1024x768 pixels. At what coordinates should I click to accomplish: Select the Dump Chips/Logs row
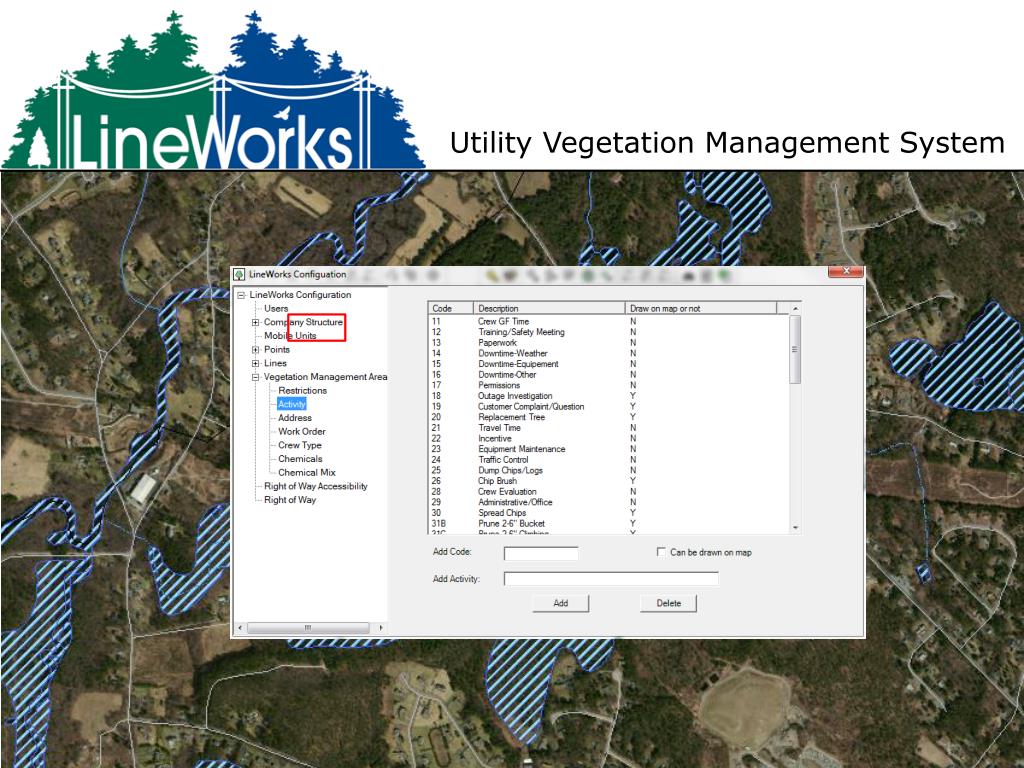pos(608,470)
